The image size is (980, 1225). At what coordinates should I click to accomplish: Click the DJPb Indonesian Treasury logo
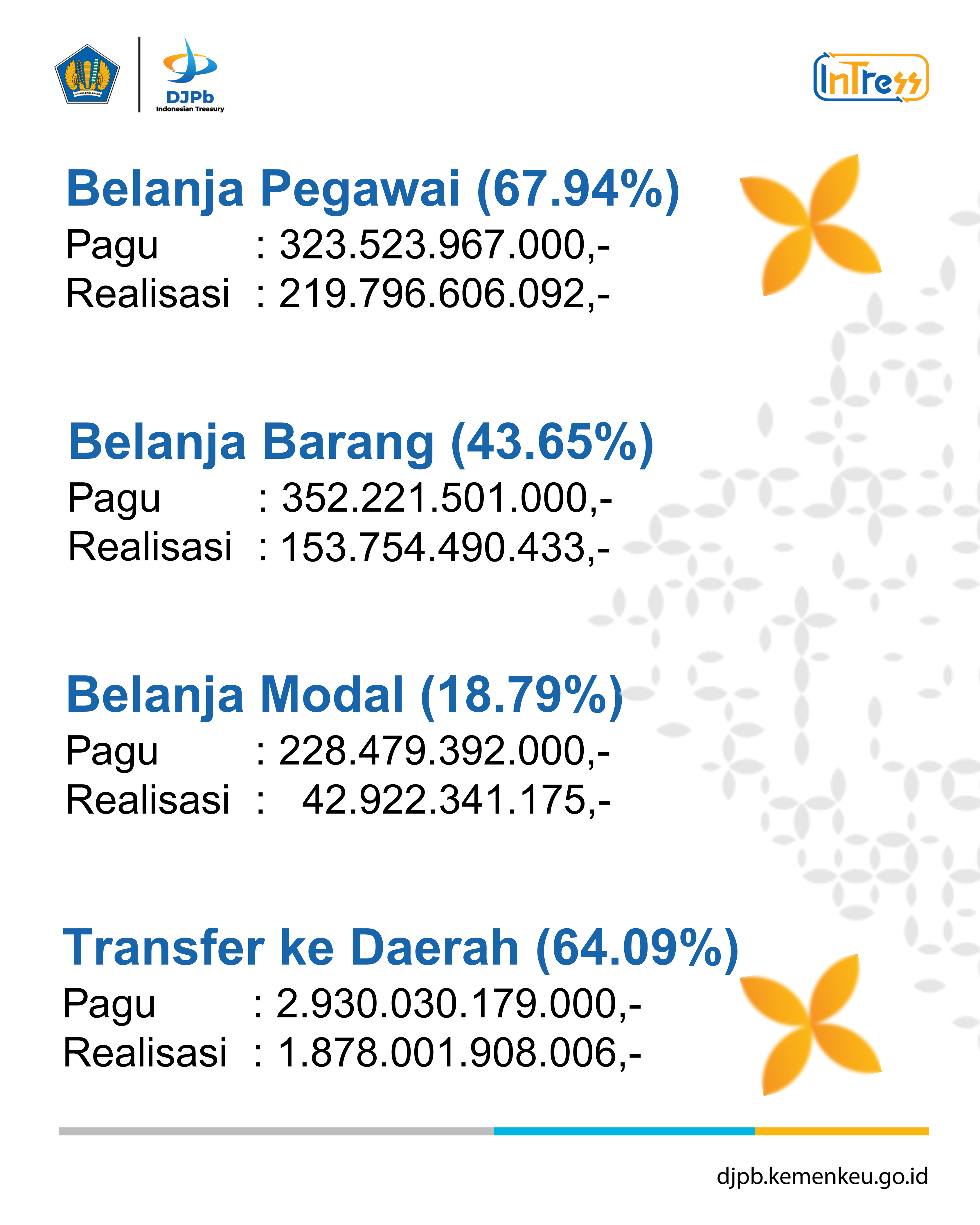[190, 75]
